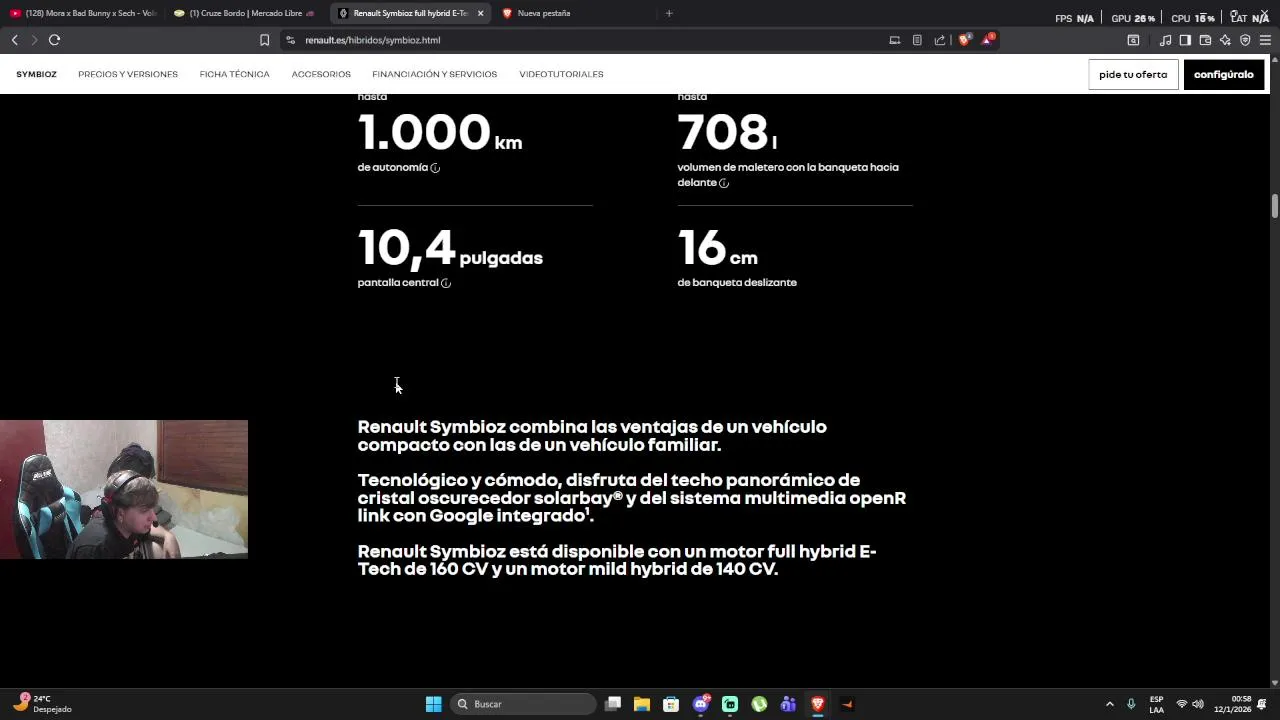1280x720 pixels.
Task: Go forward in browser history
Action: pyautogui.click(x=34, y=40)
